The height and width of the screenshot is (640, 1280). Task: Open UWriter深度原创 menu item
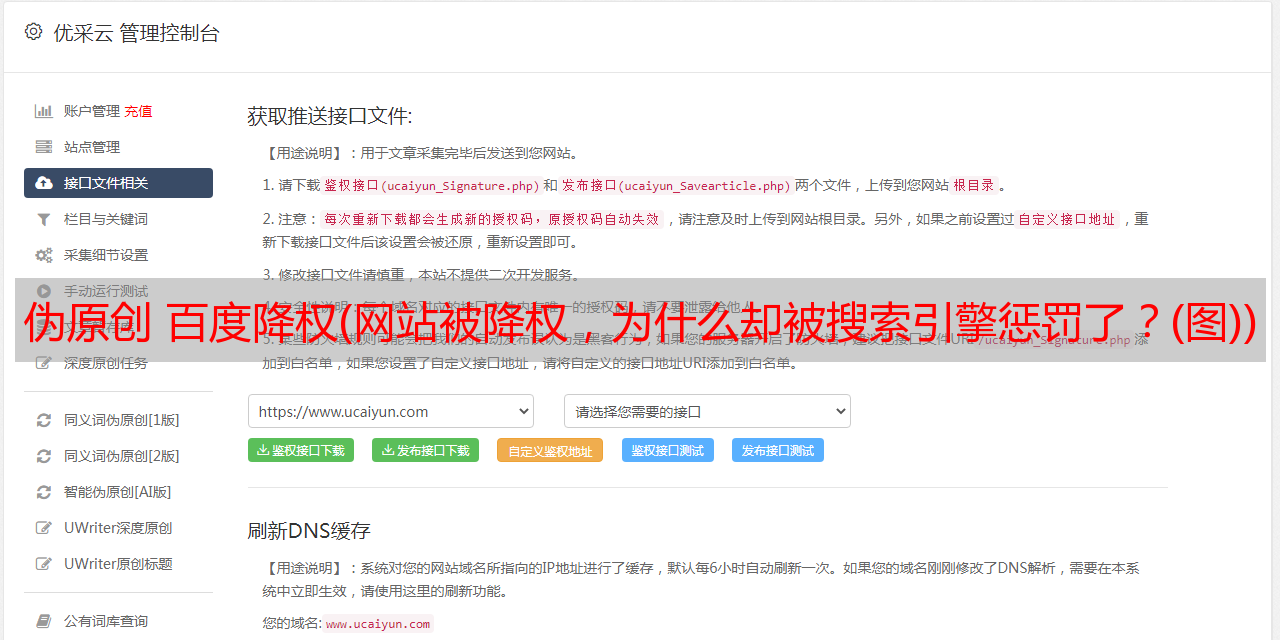click(x=118, y=528)
